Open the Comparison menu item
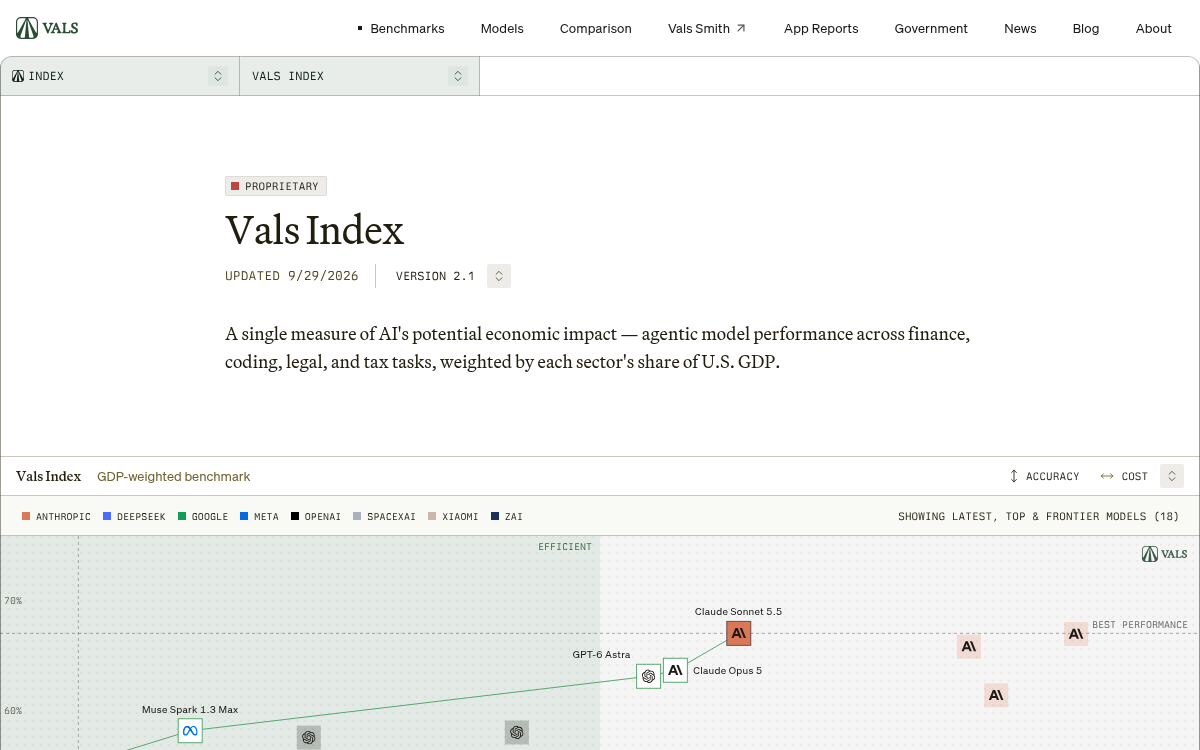Viewport: 1200px width, 750px height. tap(596, 28)
